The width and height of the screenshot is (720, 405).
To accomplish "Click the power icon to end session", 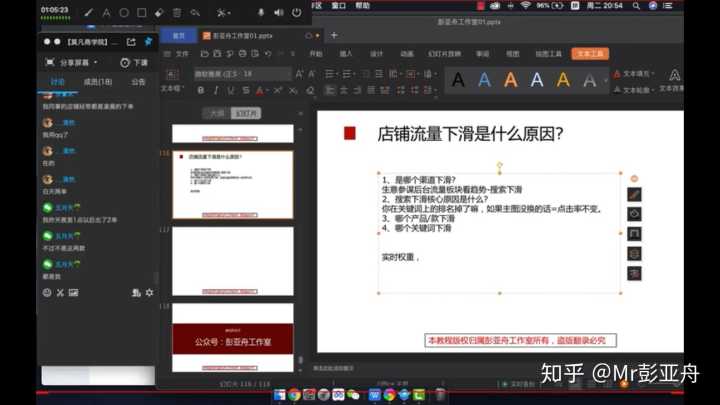I will tap(297, 13).
